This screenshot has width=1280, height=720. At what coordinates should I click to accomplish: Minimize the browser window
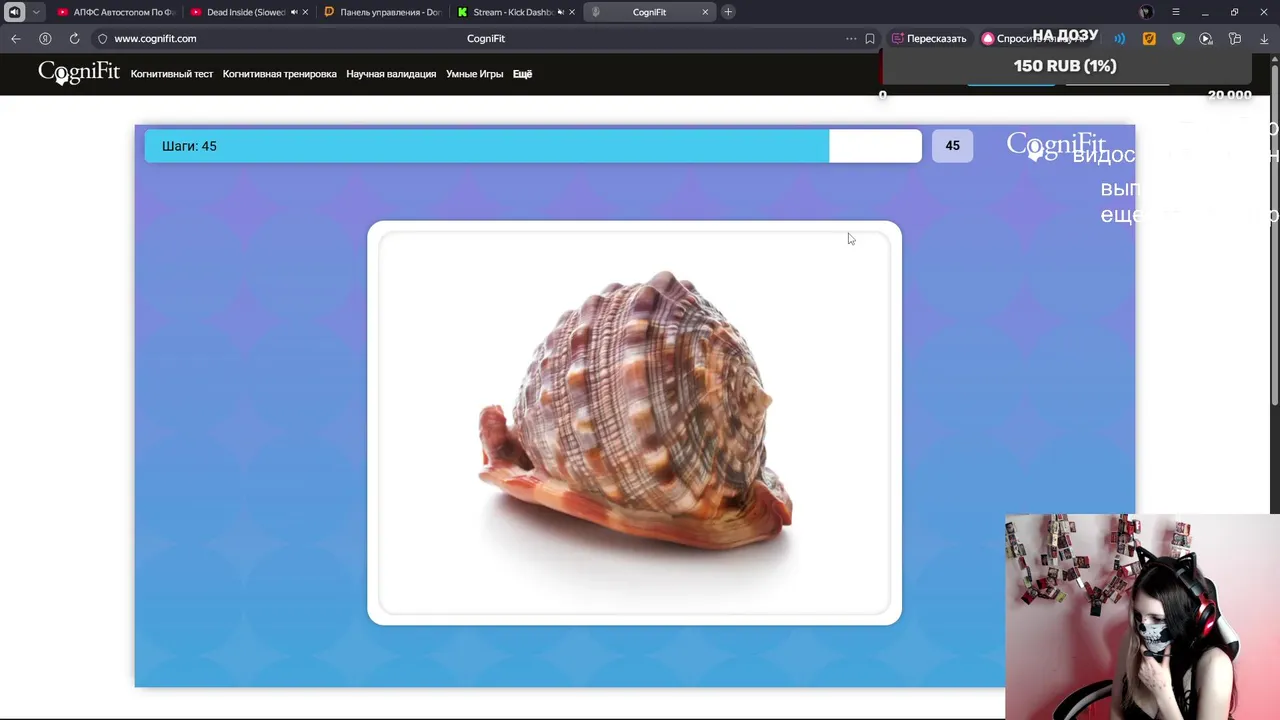[x=1205, y=12]
